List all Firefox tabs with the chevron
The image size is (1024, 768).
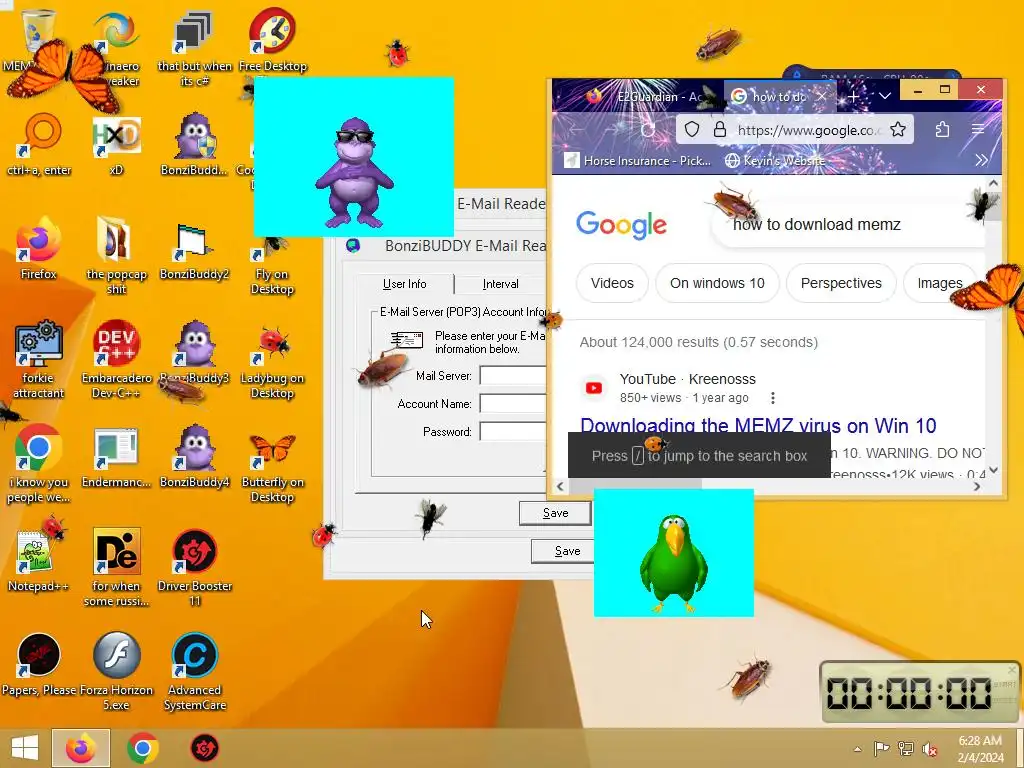885,96
